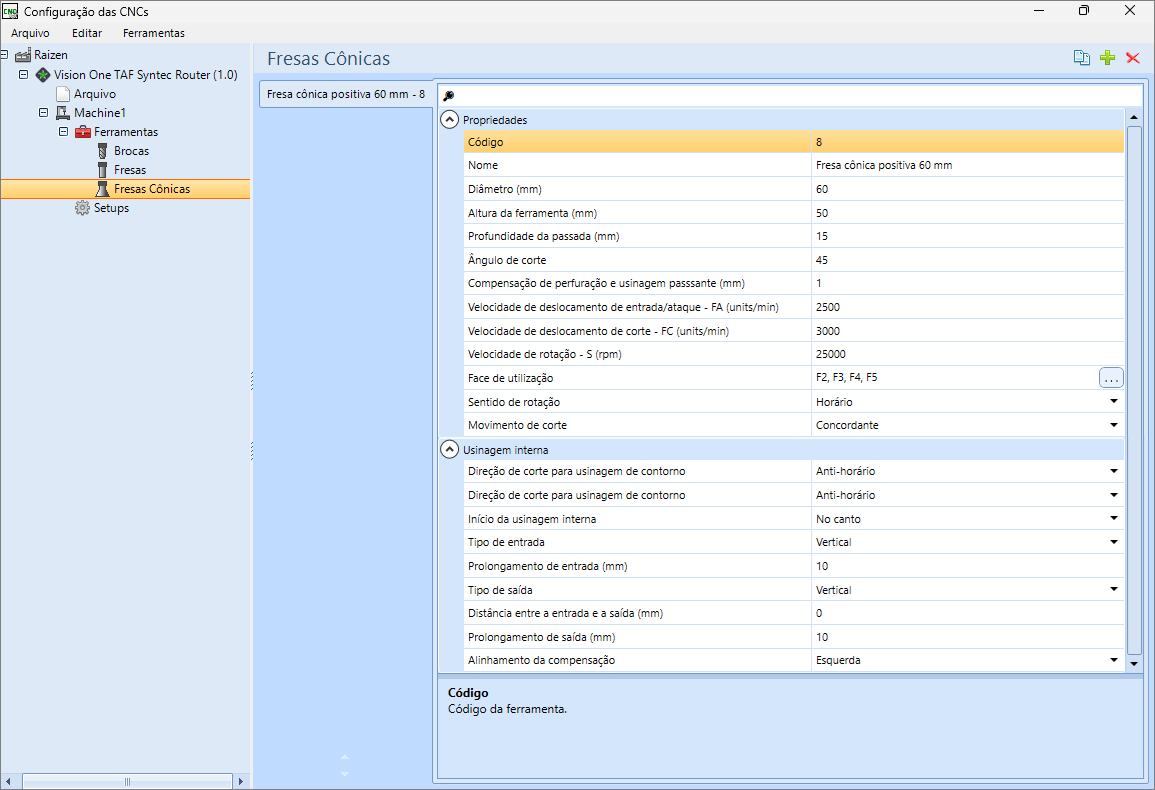
Task: Edit the Código value 8
Action: 968,142
